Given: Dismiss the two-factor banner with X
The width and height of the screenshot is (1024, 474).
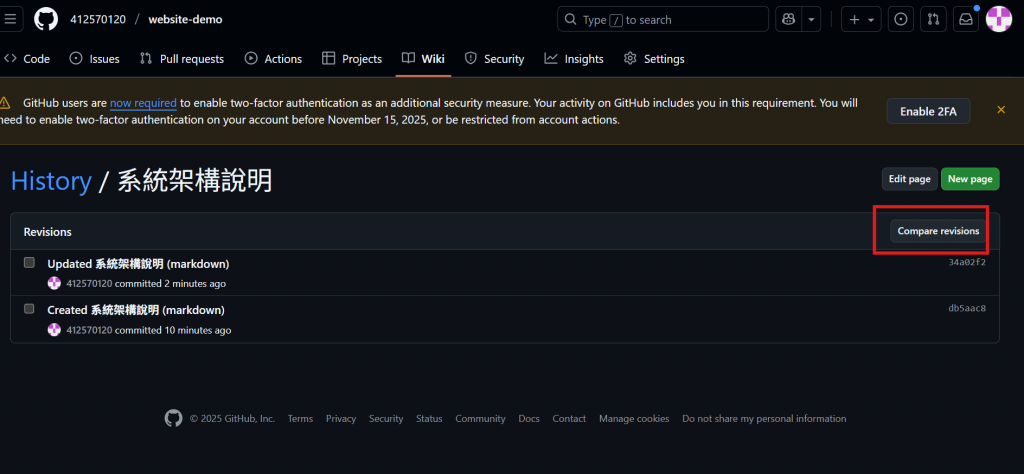Looking at the screenshot, I should (1001, 110).
